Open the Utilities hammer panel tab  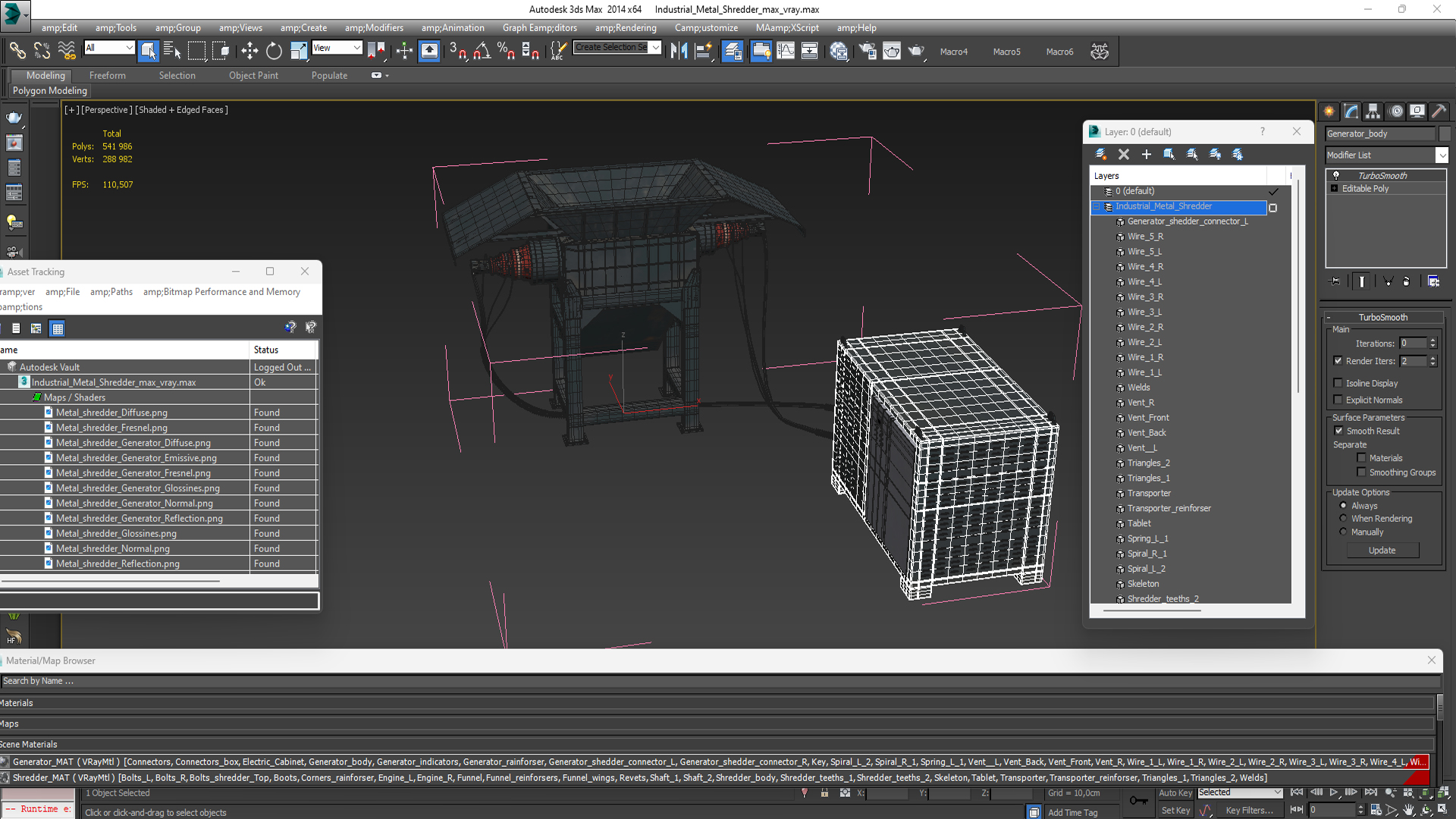coord(1439,111)
